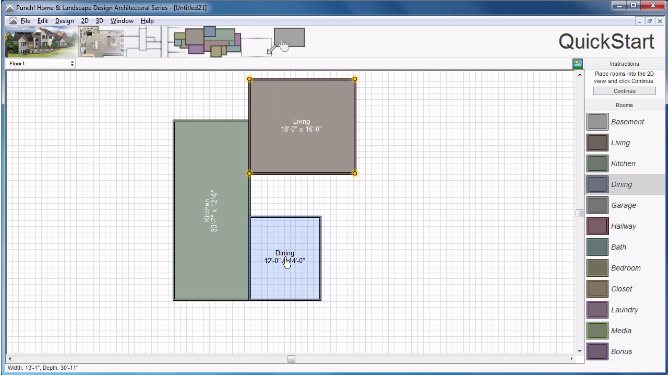The width and height of the screenshot is (668, 375).
Task: Click the inner document restore button
Action: (x=650, y=20)
